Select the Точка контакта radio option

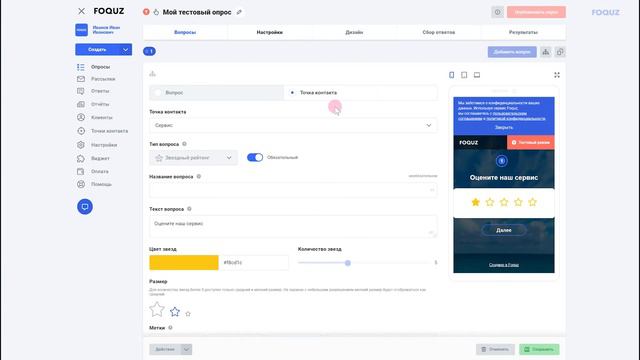tap(292, 93)
